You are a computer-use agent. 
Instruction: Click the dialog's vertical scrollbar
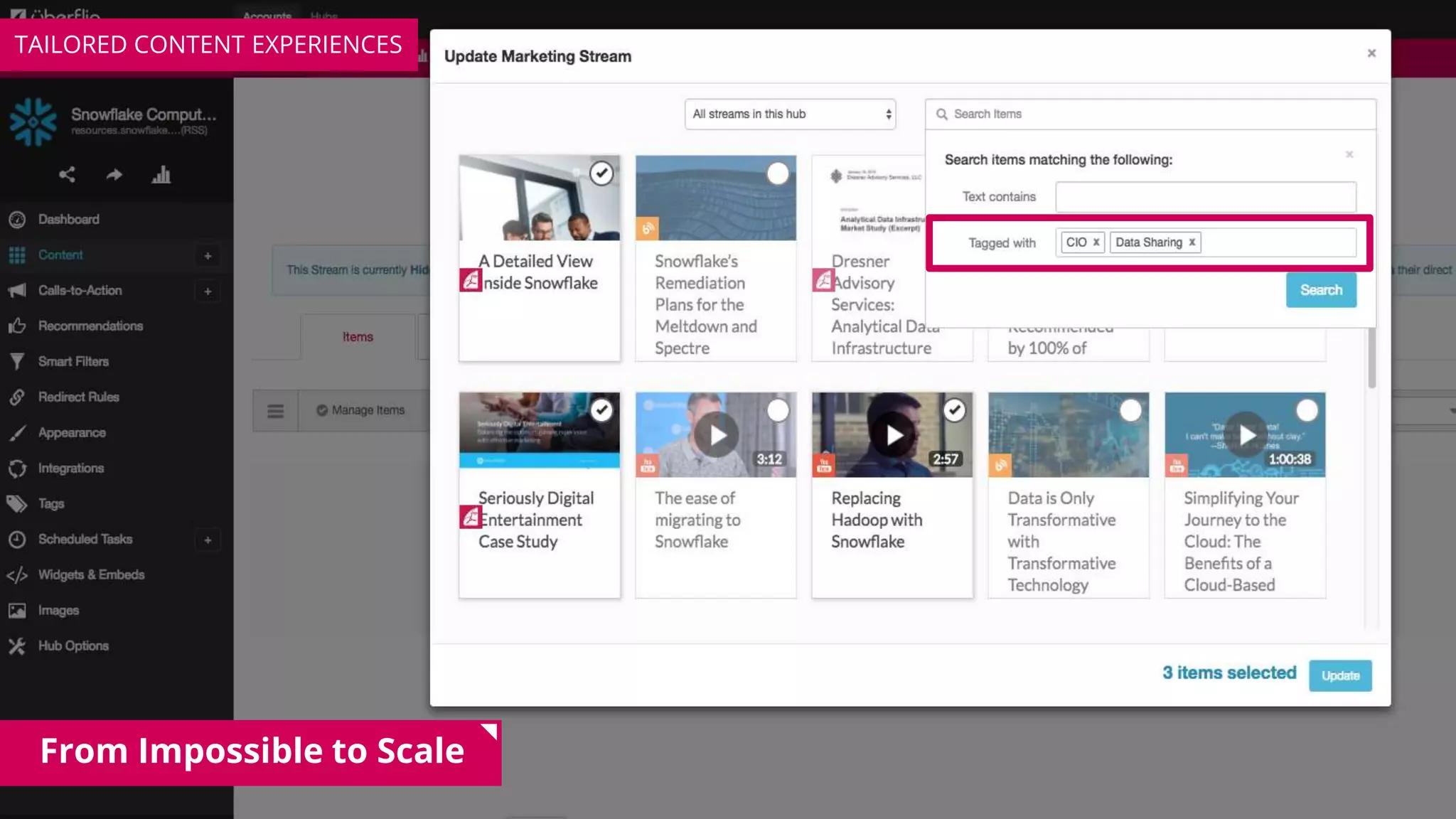click(x=1371, y=358)
